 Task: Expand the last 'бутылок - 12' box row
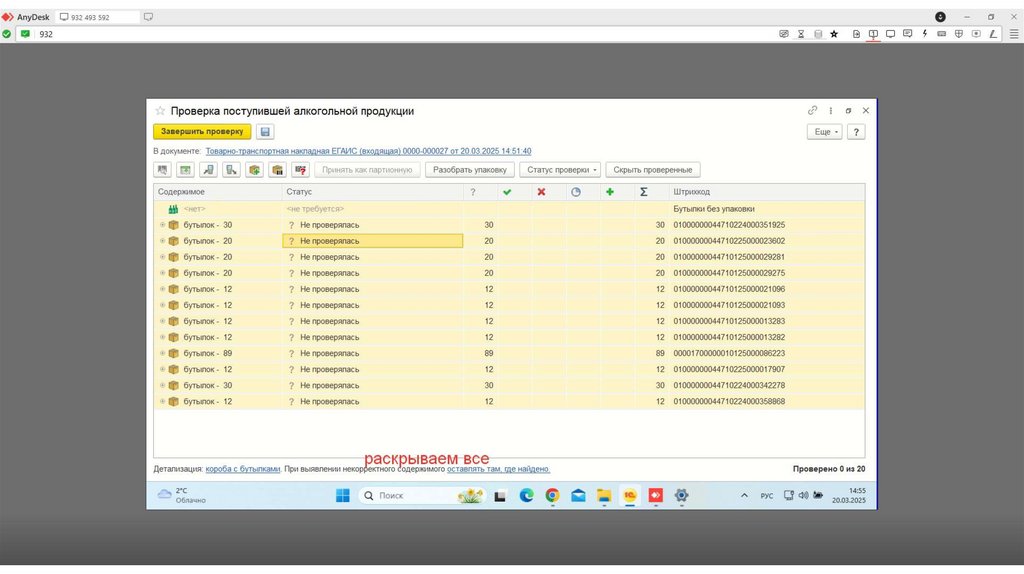pos(162,401)
